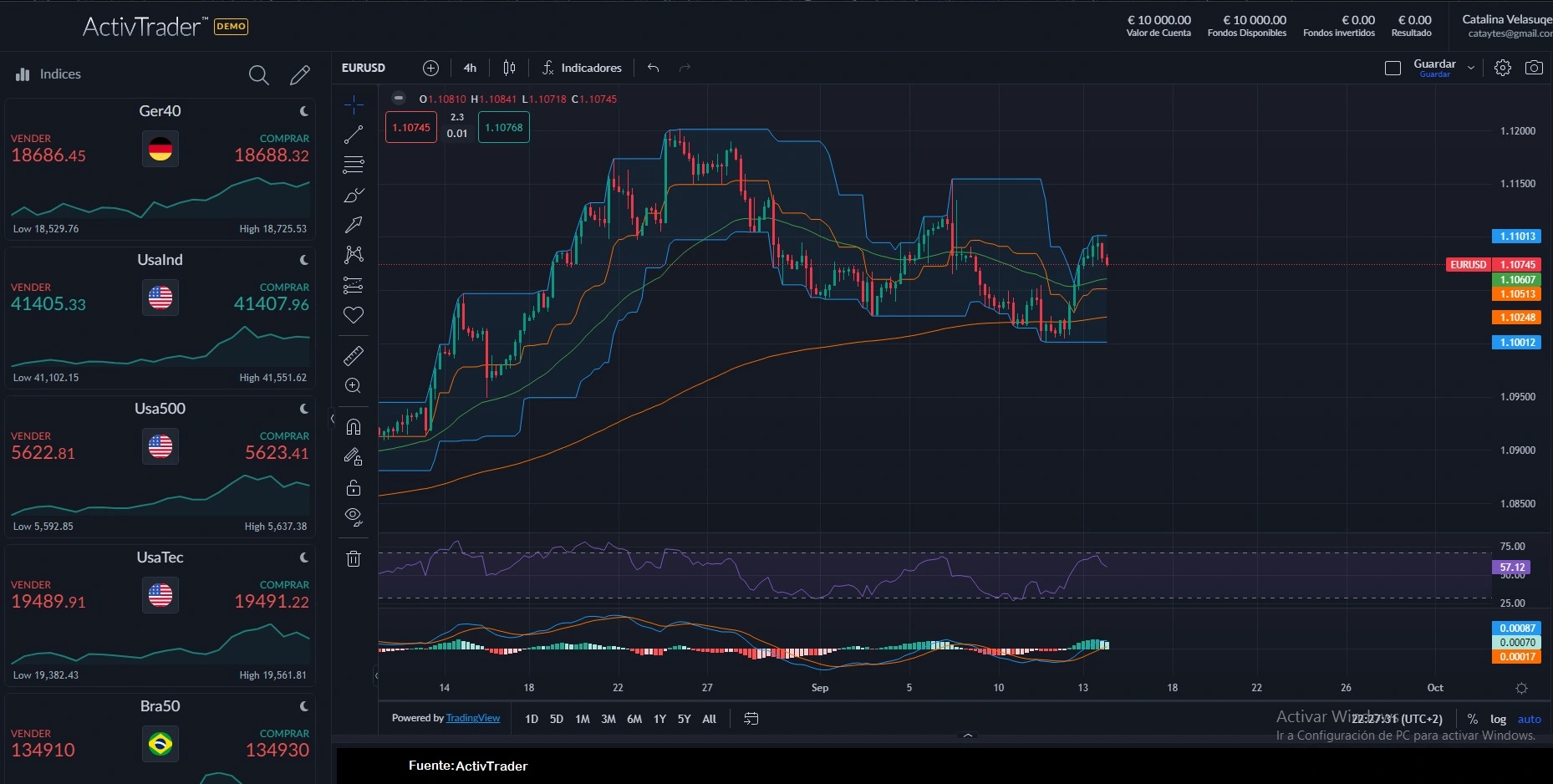Open the 4h timeframe selector
This screenshot has width=1553, height=784.
point(470,68)
